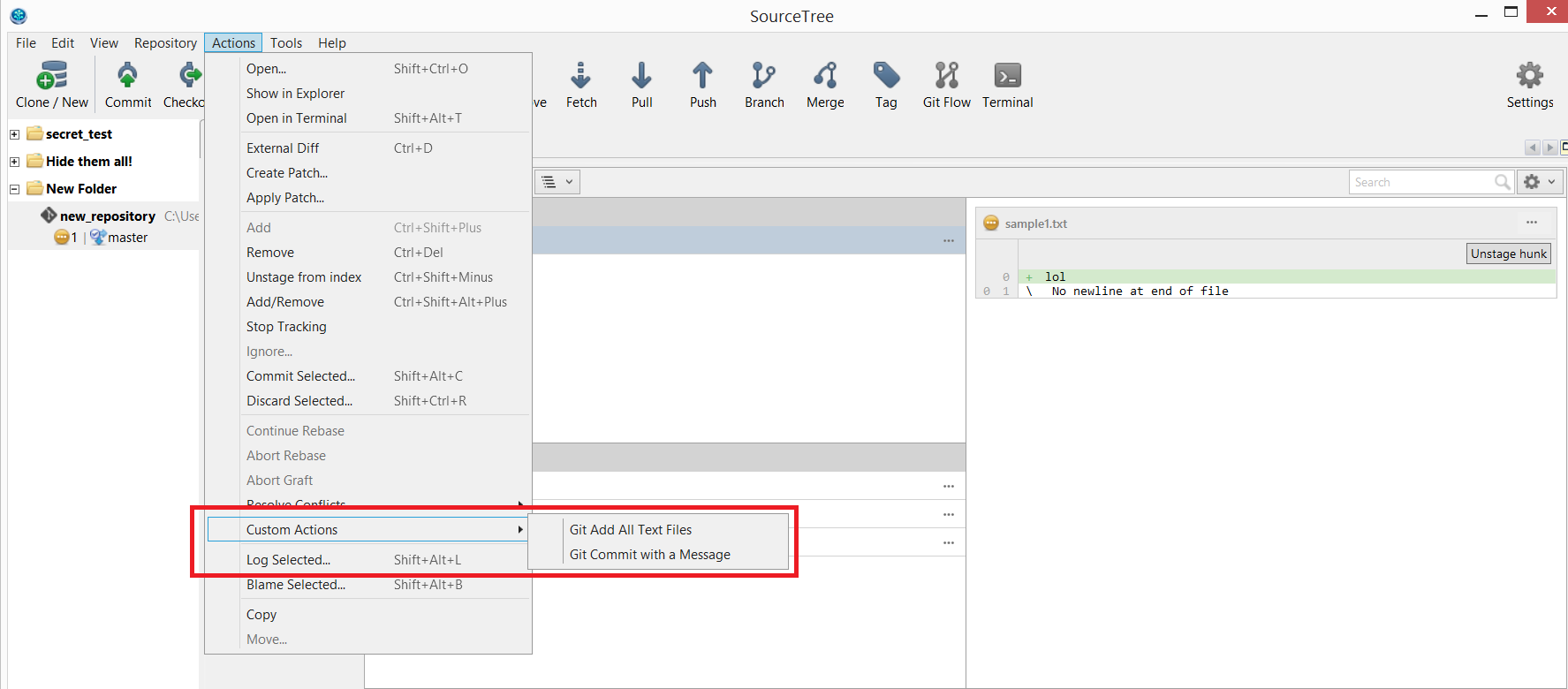Open the Help menu

point(332,42)
